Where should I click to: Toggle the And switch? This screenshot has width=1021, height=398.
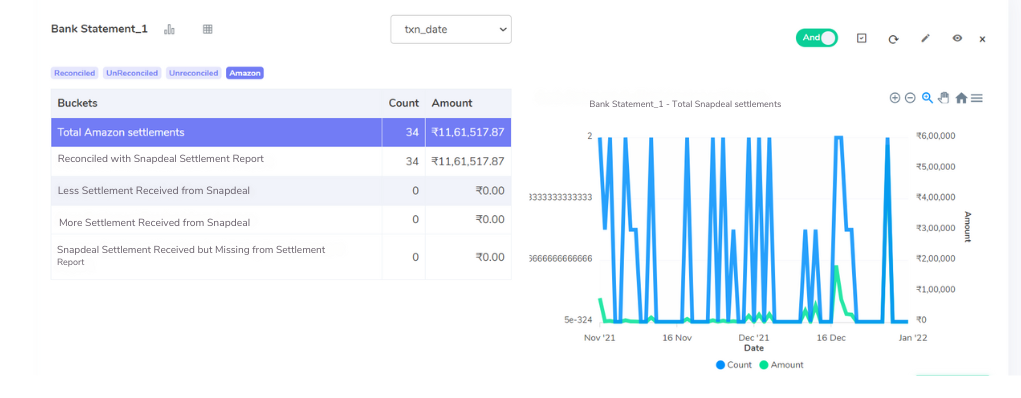click(817, 38)
